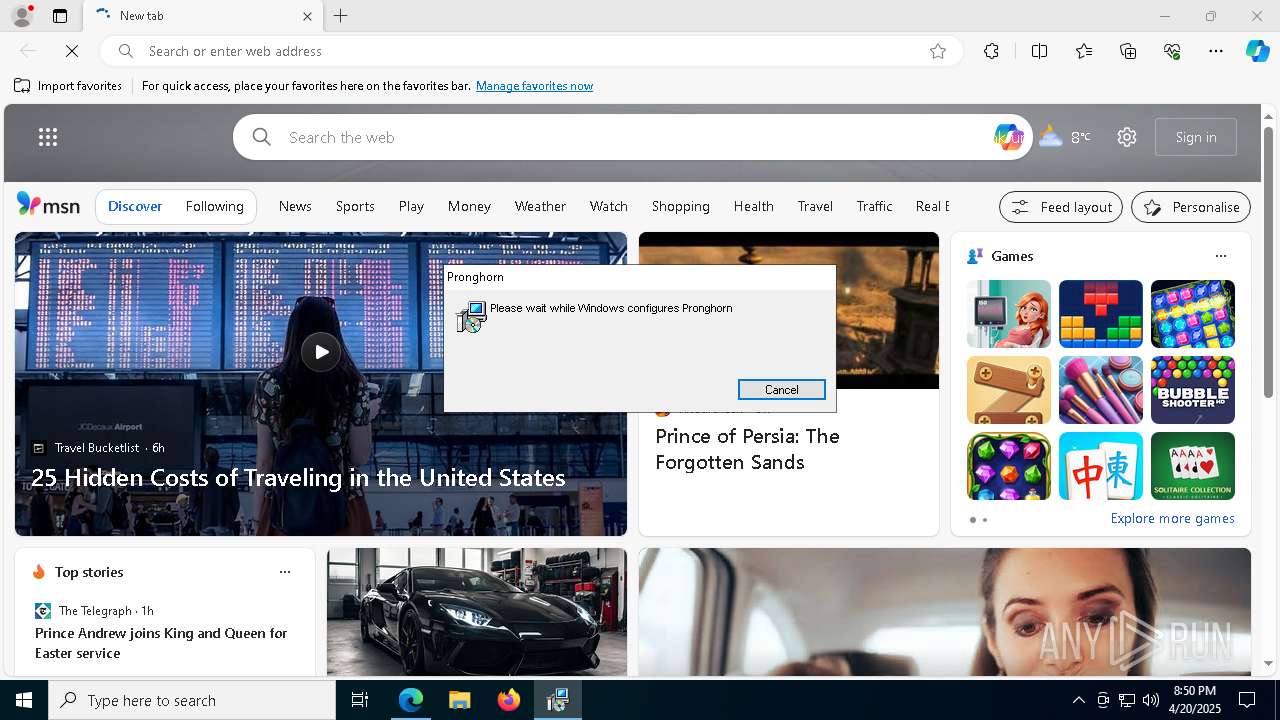Open the Extensions puzzle icon
Viewport: 1280px width, 720px height.
pyautogui.click(x=991, y=51)
